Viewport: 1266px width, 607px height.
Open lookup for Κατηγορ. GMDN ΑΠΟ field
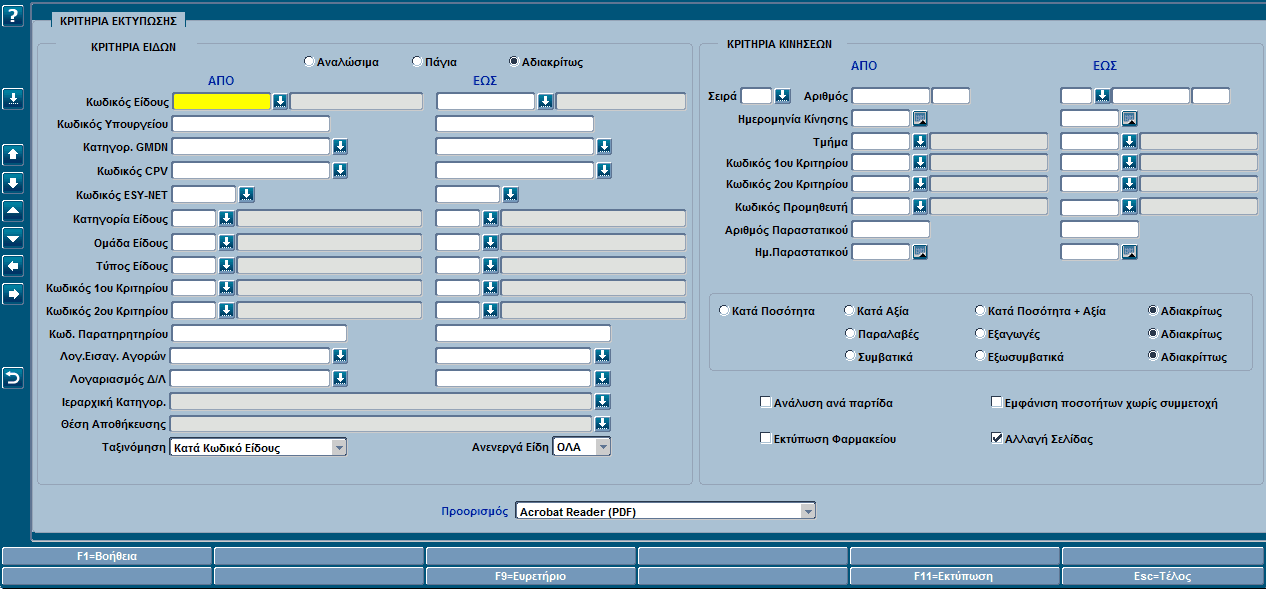(340, 146)
